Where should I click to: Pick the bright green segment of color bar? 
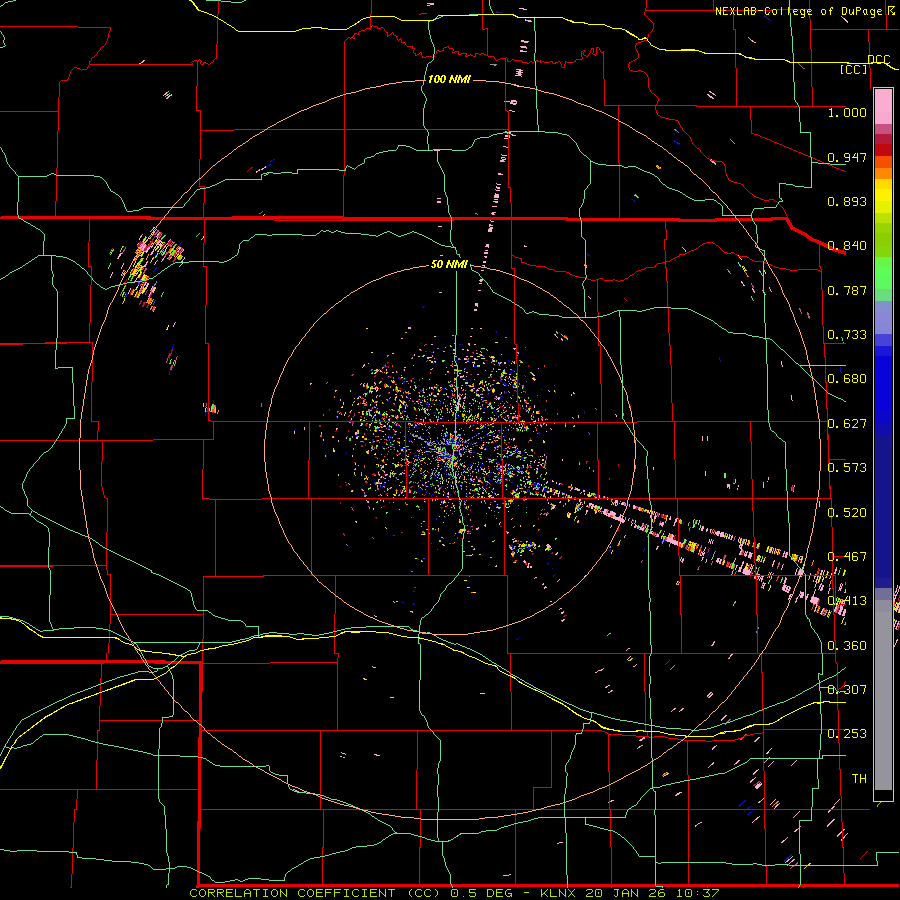pos(883,273)
